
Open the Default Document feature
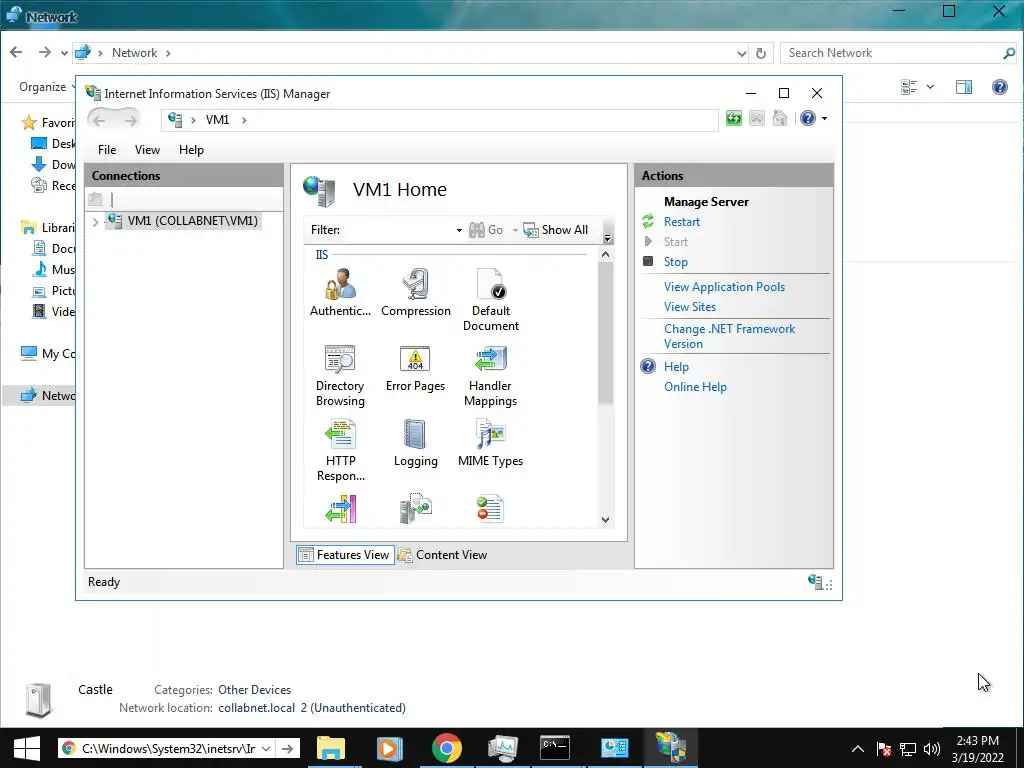[x=490, y=300]
